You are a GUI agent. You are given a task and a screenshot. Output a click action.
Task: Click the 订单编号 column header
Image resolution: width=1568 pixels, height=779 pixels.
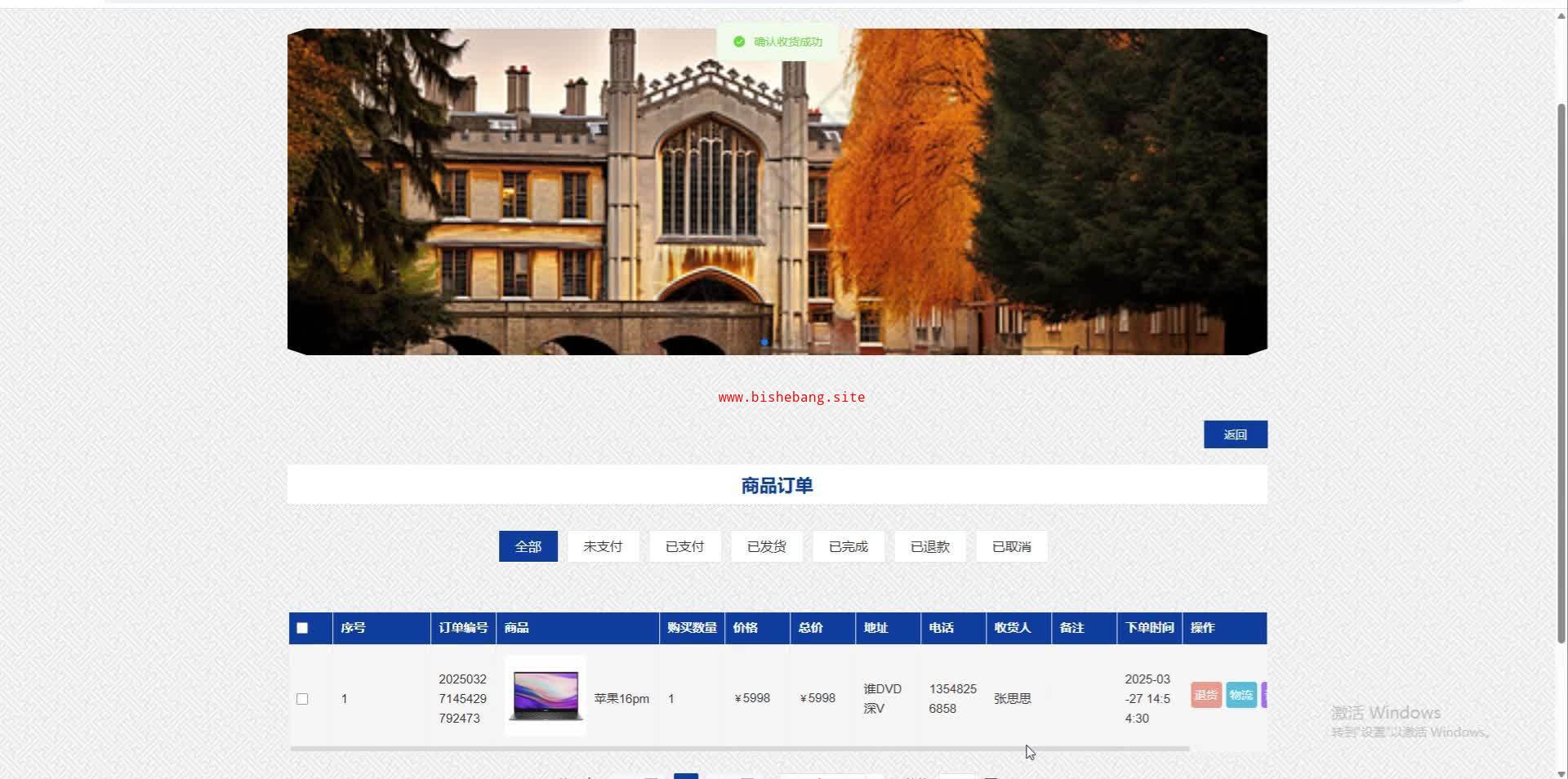coord(463,628)
